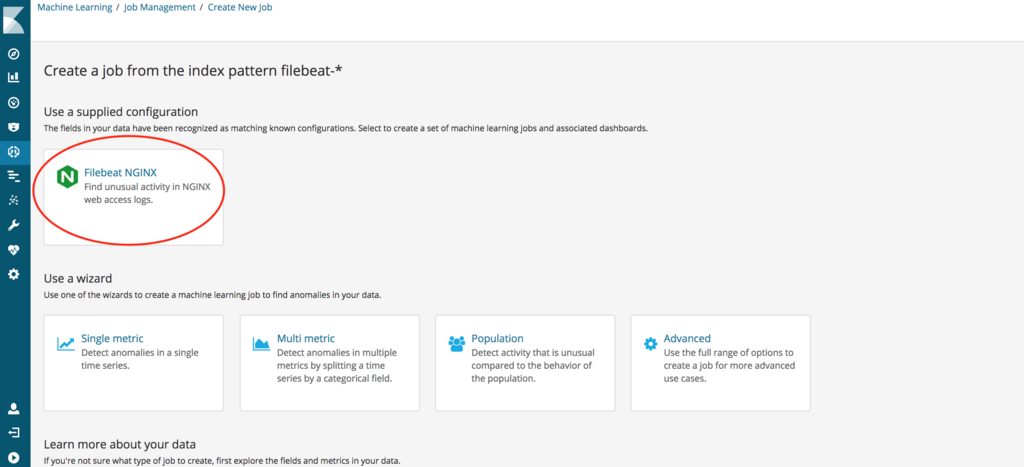Click the Create New Job breadcrumb

click(x=240, y=8)
